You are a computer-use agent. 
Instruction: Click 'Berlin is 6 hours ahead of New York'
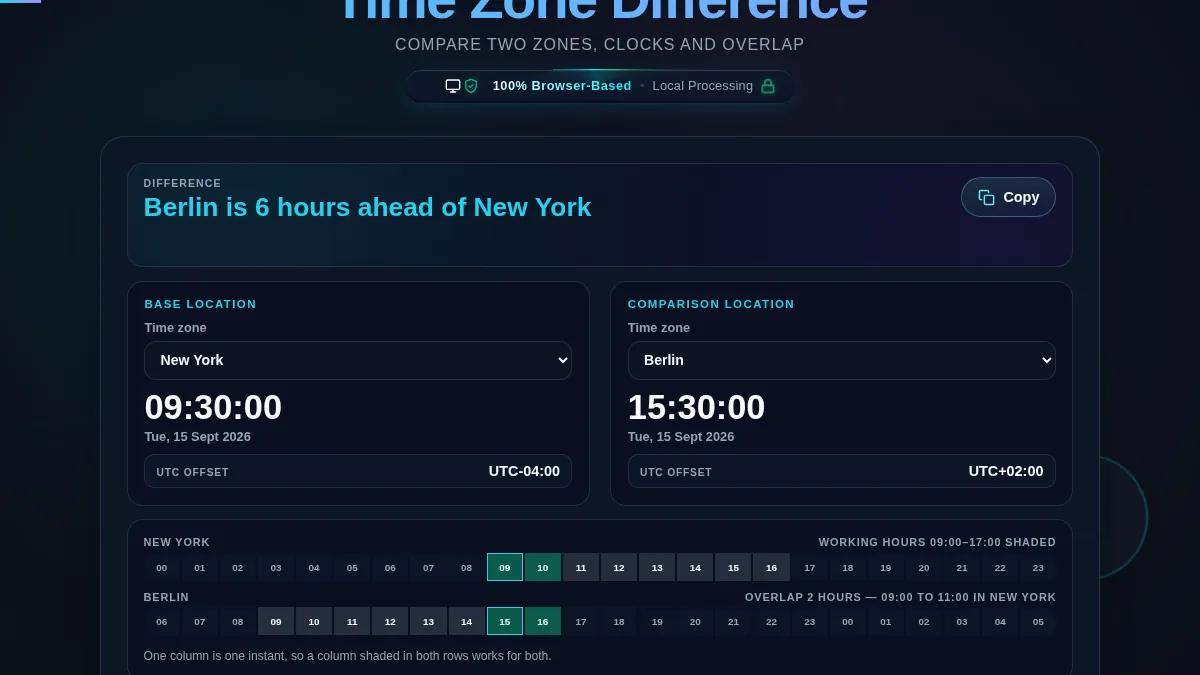[x=367, y=207]
